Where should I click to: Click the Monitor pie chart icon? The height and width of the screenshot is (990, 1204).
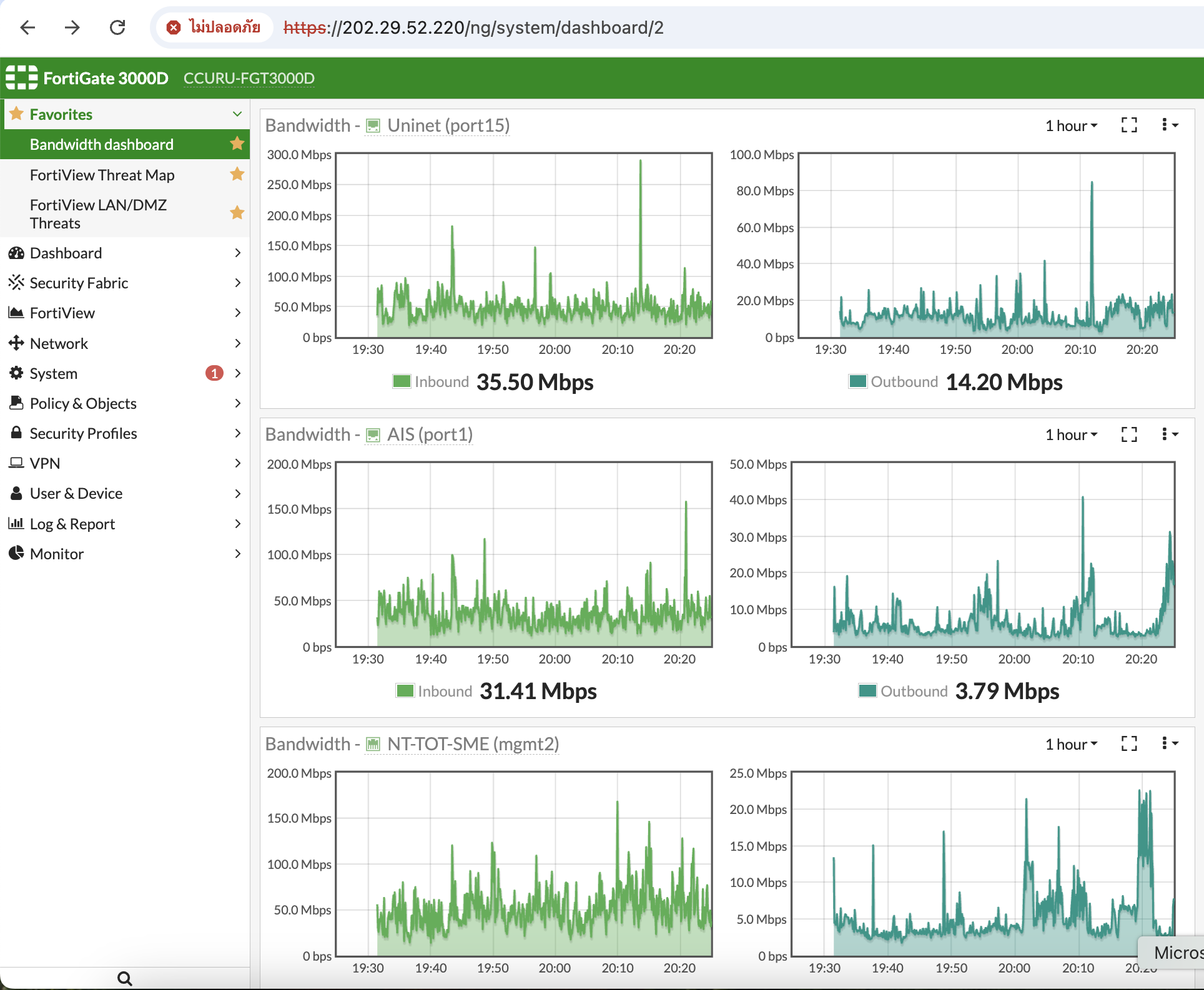[16, 553]
